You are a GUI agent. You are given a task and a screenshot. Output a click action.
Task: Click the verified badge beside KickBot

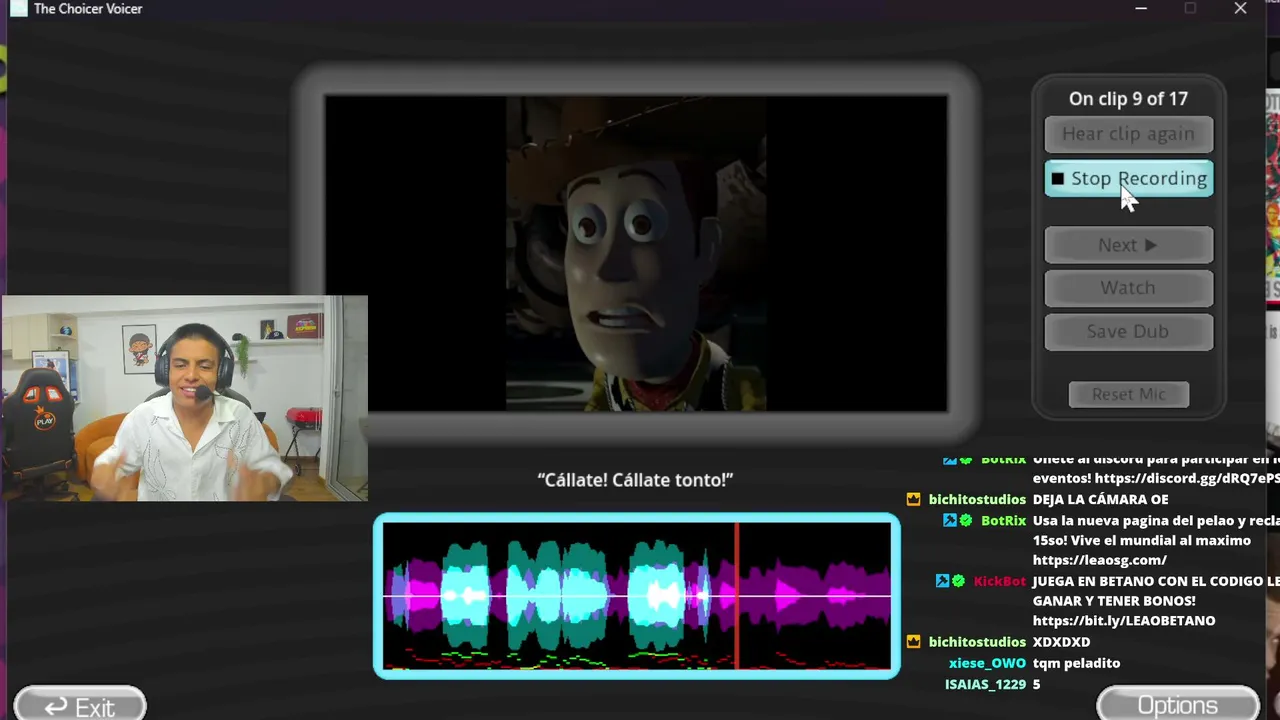tap(958, 581)
